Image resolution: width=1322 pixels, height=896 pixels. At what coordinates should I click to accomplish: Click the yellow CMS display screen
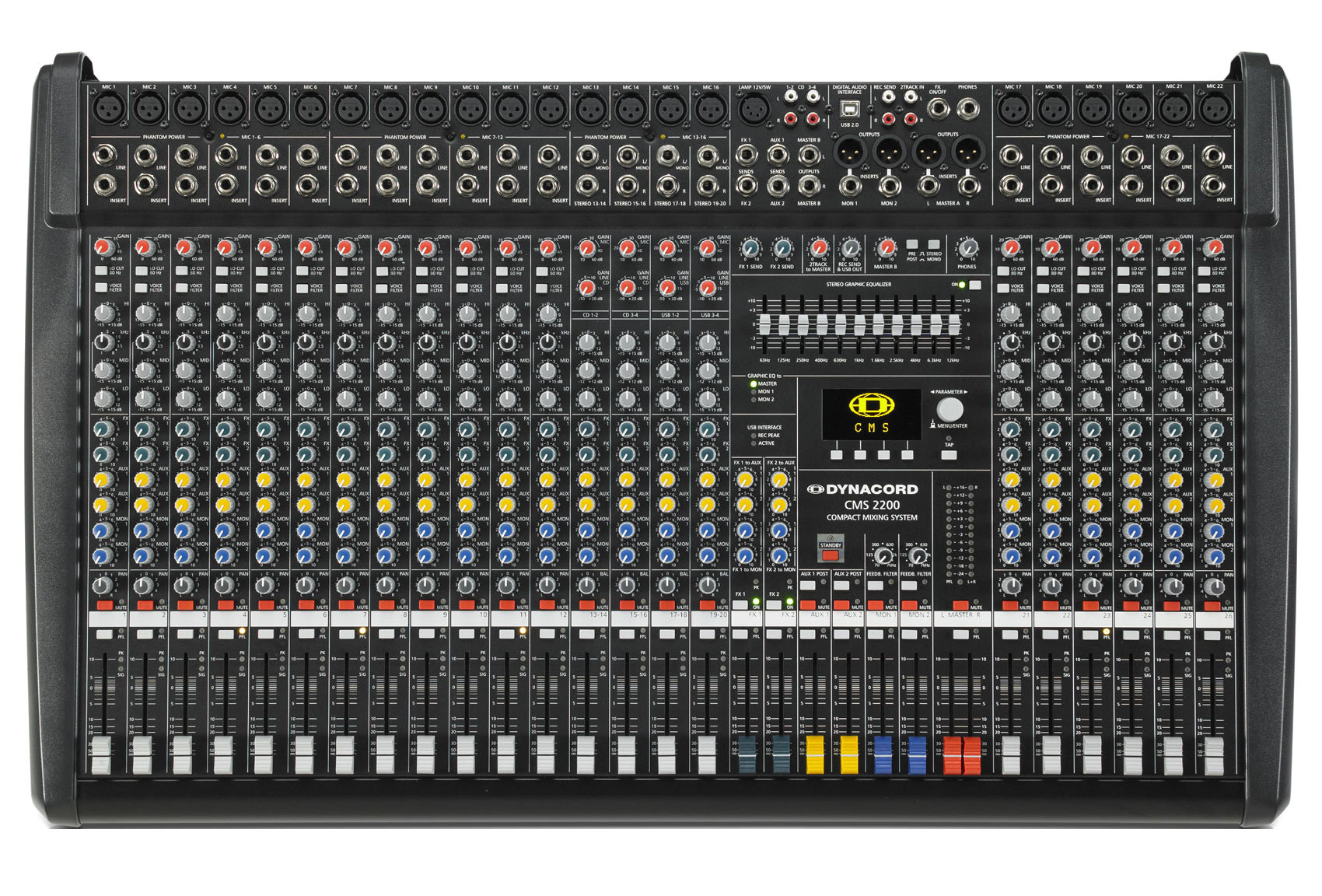[x=873, y=414]
